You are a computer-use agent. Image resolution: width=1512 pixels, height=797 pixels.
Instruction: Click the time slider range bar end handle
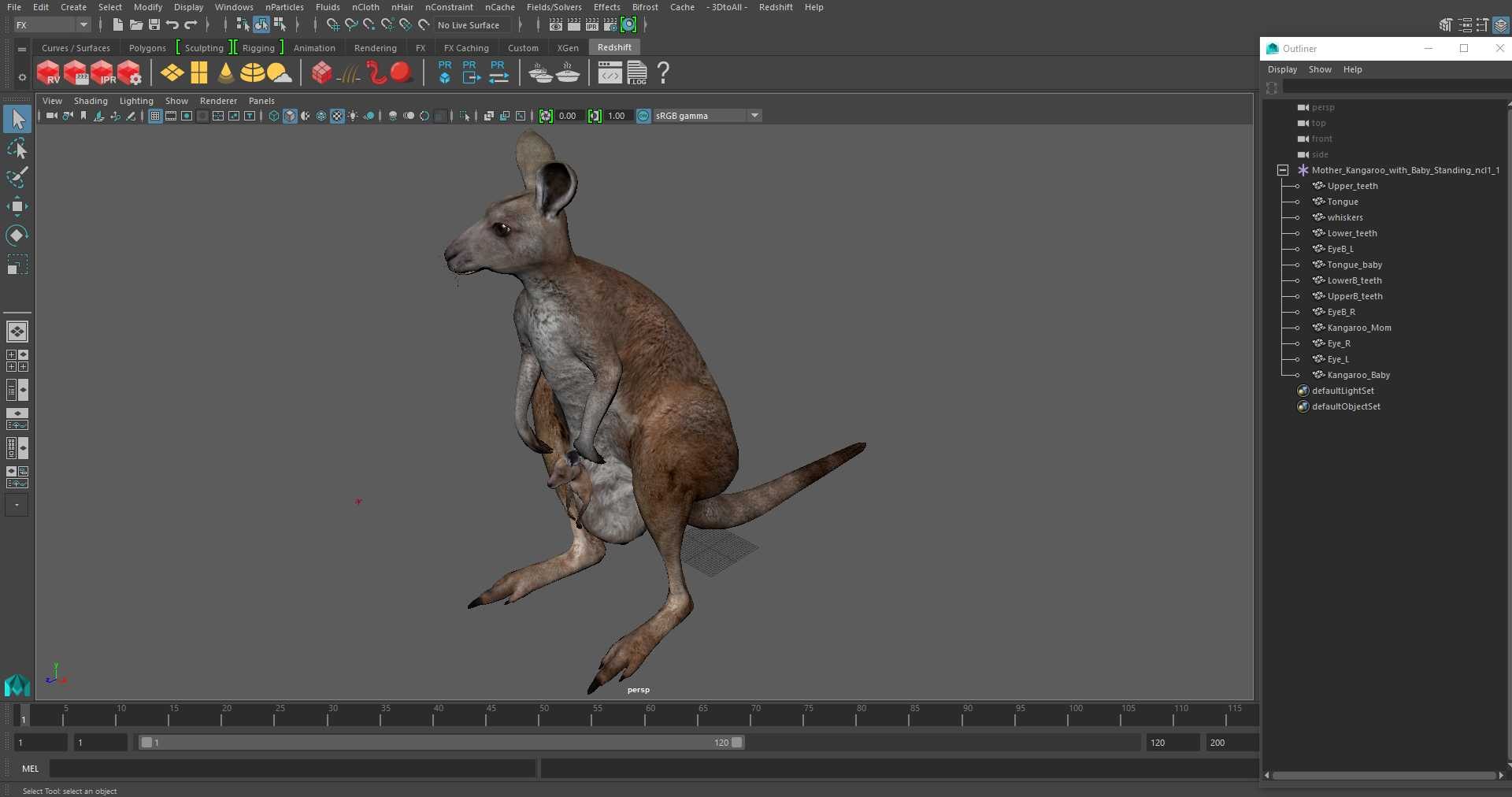tap(736, 742)
